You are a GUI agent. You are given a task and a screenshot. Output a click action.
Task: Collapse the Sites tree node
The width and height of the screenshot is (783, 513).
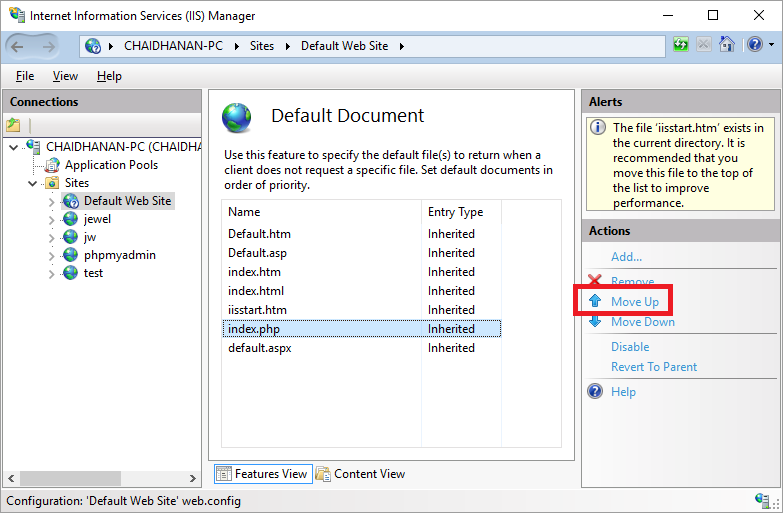click(x=32, y=183)
